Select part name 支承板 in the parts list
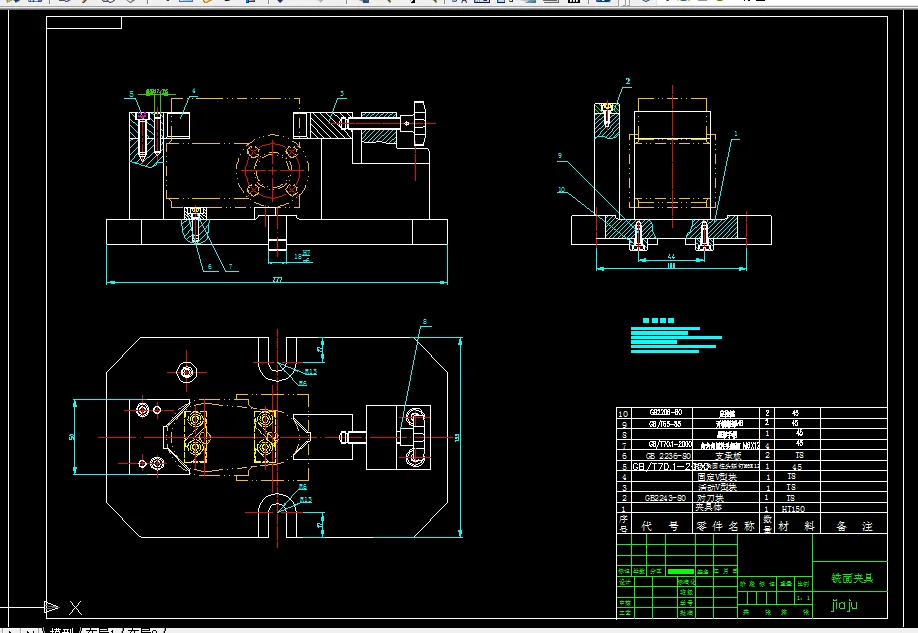Viewport: 918px width, 633px height. [728, 456]
